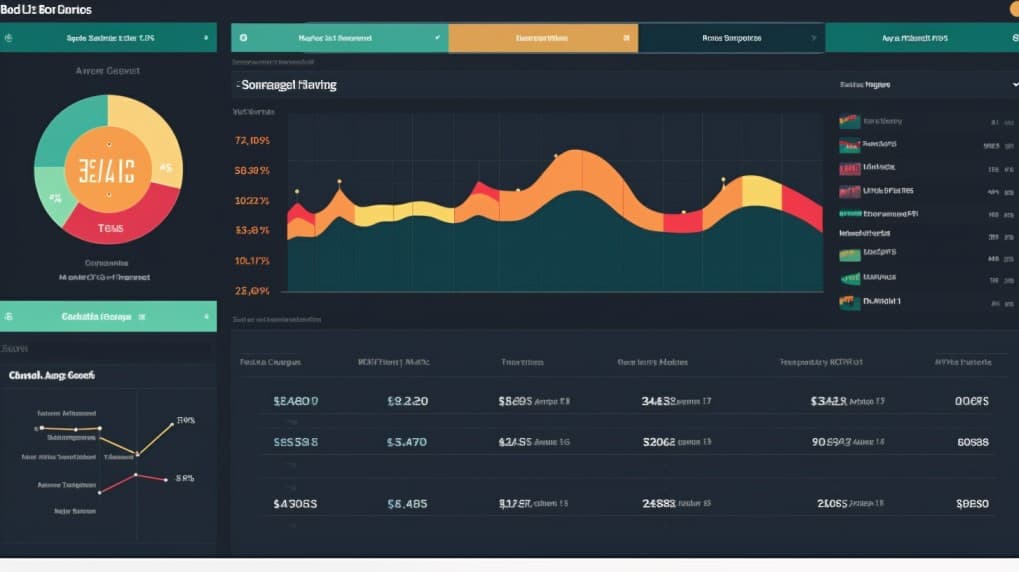This screenshot has width=1019, height=572.
Task: Expand the dropdown chevron at the far right header
Action: point(1014,86)
